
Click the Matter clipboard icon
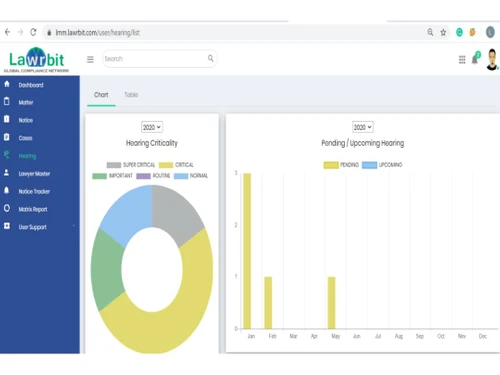pyautogui.click(x=7, y=101)
